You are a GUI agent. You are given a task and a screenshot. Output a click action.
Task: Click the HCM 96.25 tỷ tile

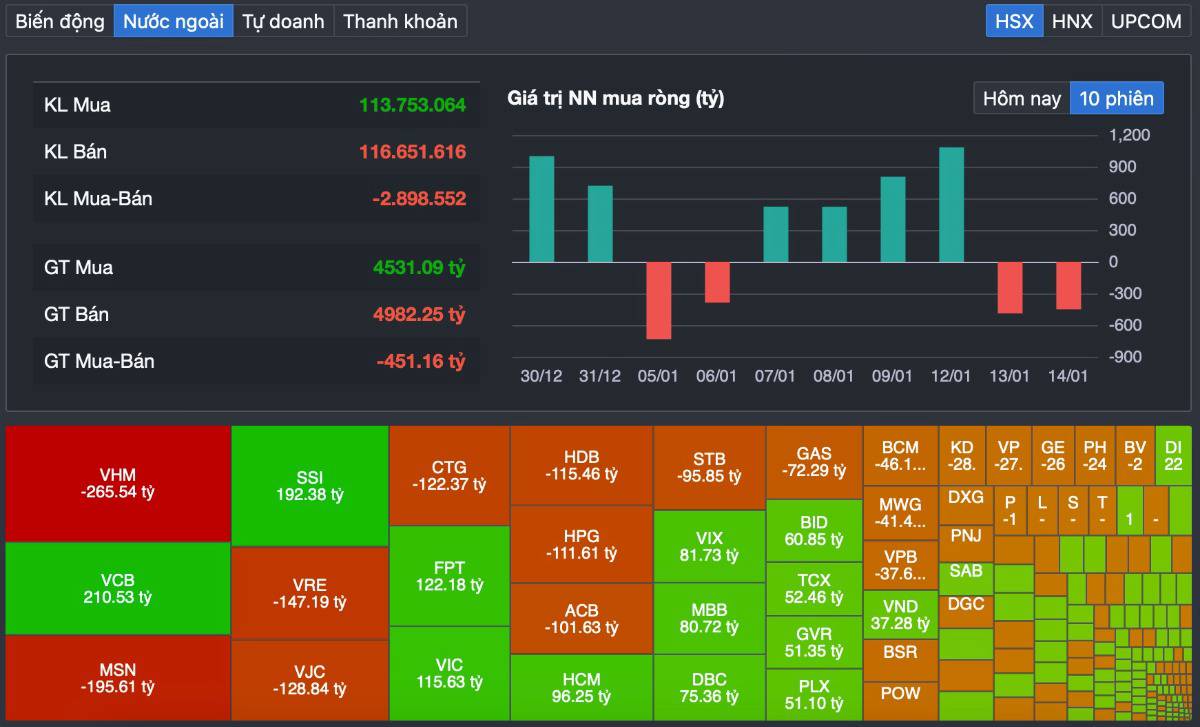(x=581, y=688)
